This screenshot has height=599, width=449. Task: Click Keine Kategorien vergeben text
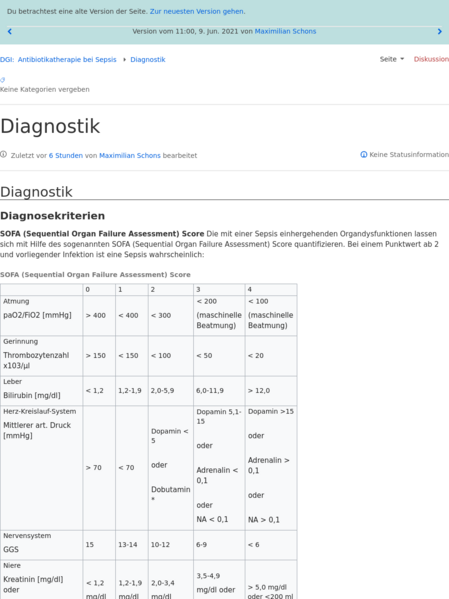(x=45, y=89)
